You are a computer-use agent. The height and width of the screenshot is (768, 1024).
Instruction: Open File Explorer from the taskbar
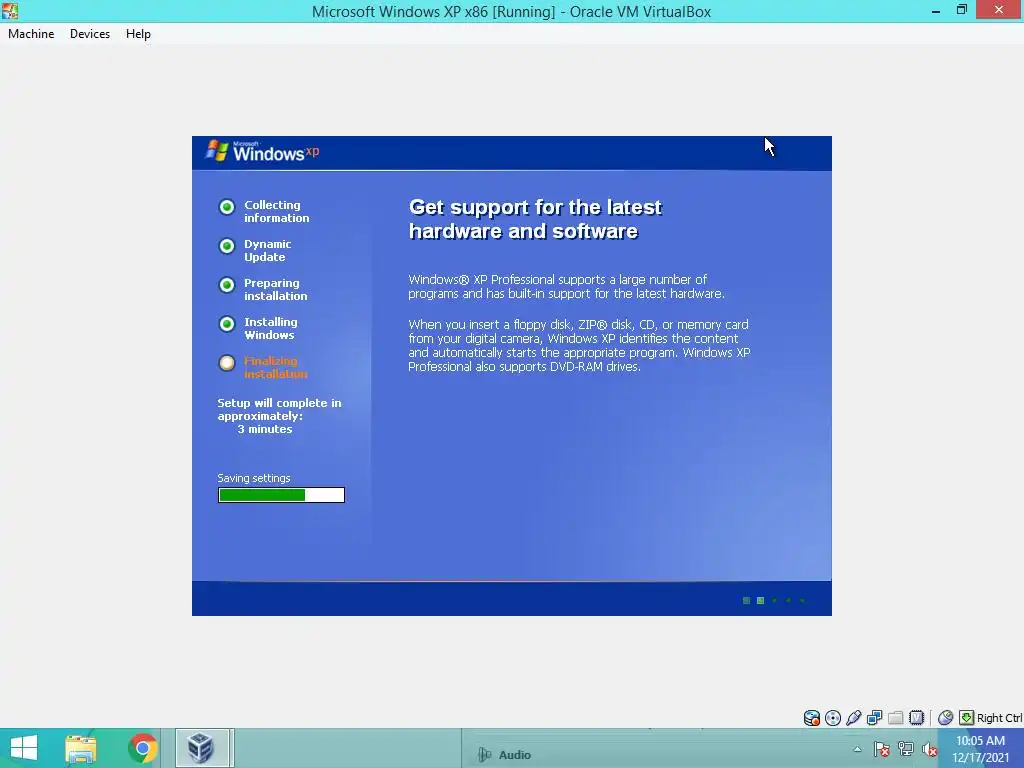coord(81,748)
